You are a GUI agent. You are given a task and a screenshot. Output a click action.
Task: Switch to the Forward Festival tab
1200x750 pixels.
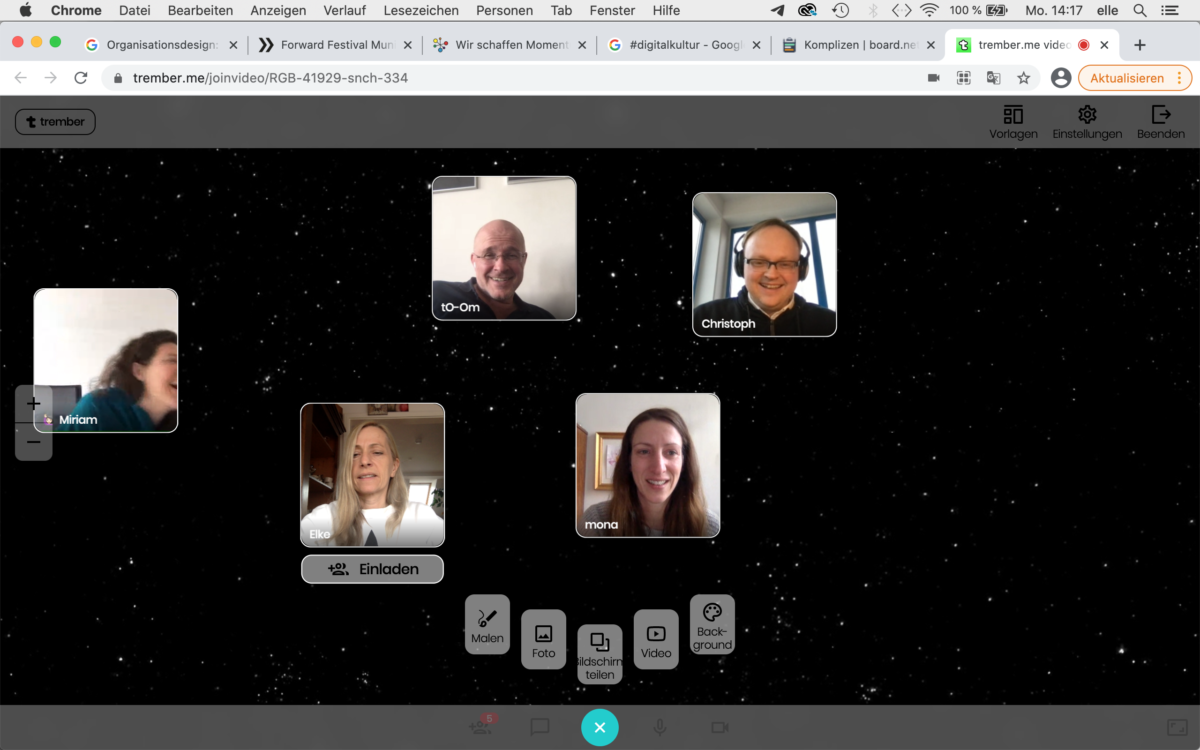328,45
